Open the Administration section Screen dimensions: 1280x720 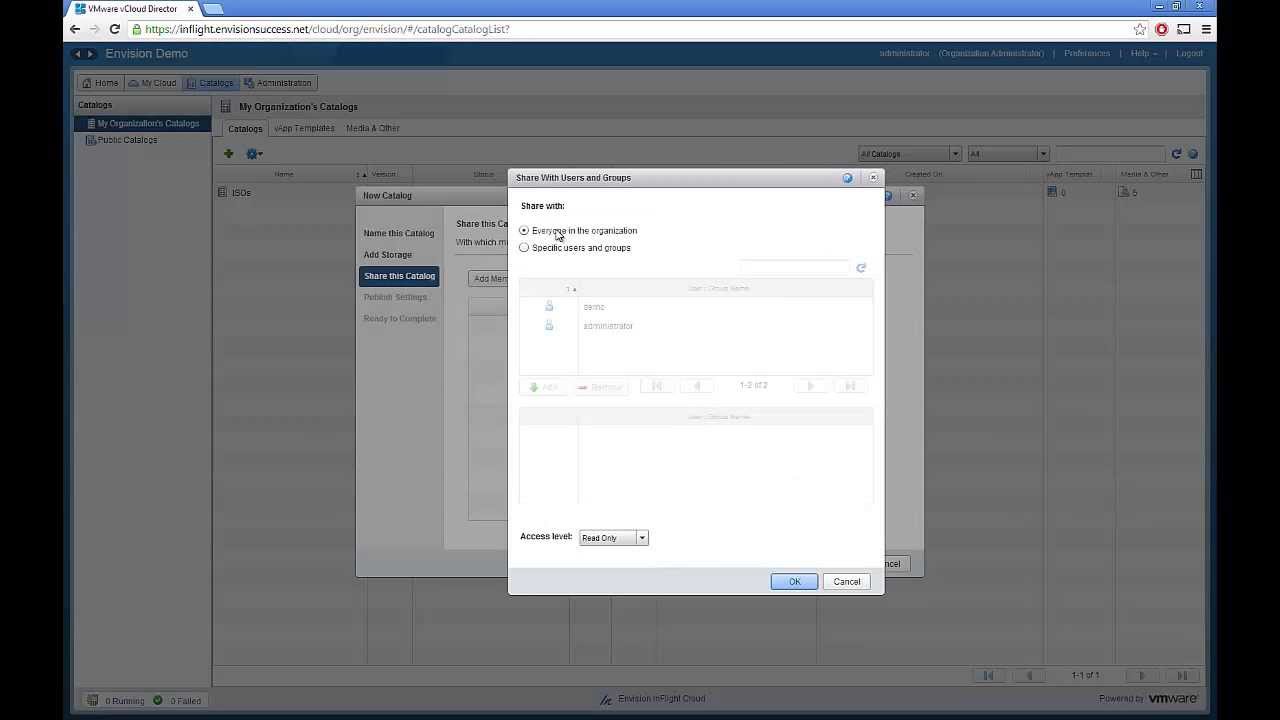[x=278, y=83]
